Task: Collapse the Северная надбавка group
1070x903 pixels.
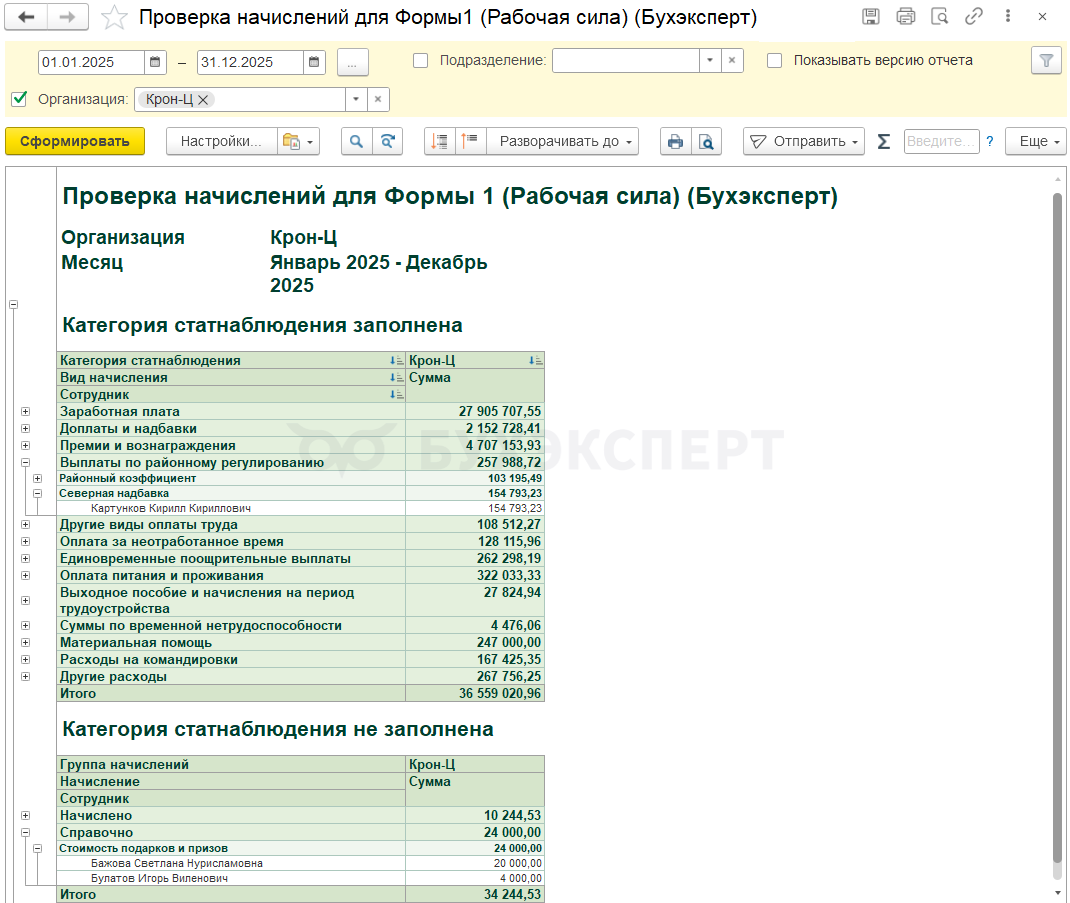Action: pyautogui.click(x=37, y=493)
